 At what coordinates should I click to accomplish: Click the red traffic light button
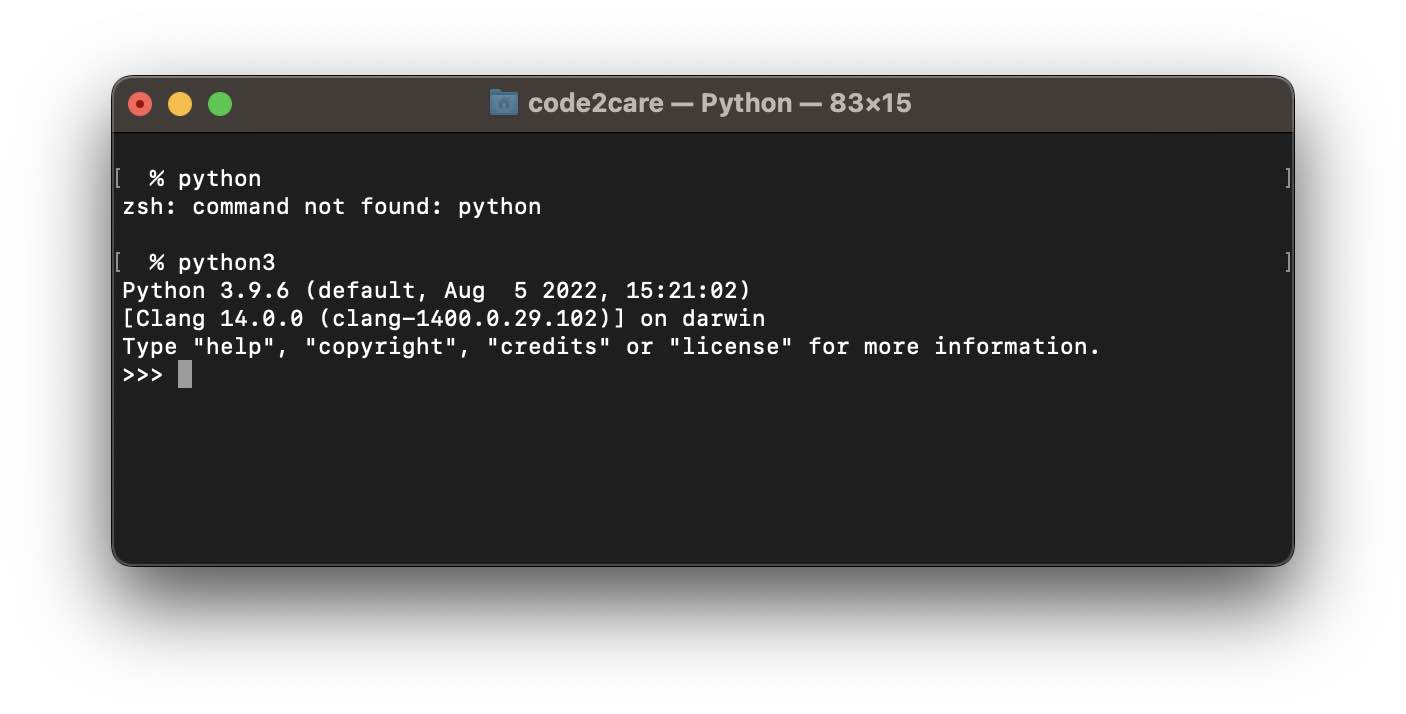click(140, 103)
